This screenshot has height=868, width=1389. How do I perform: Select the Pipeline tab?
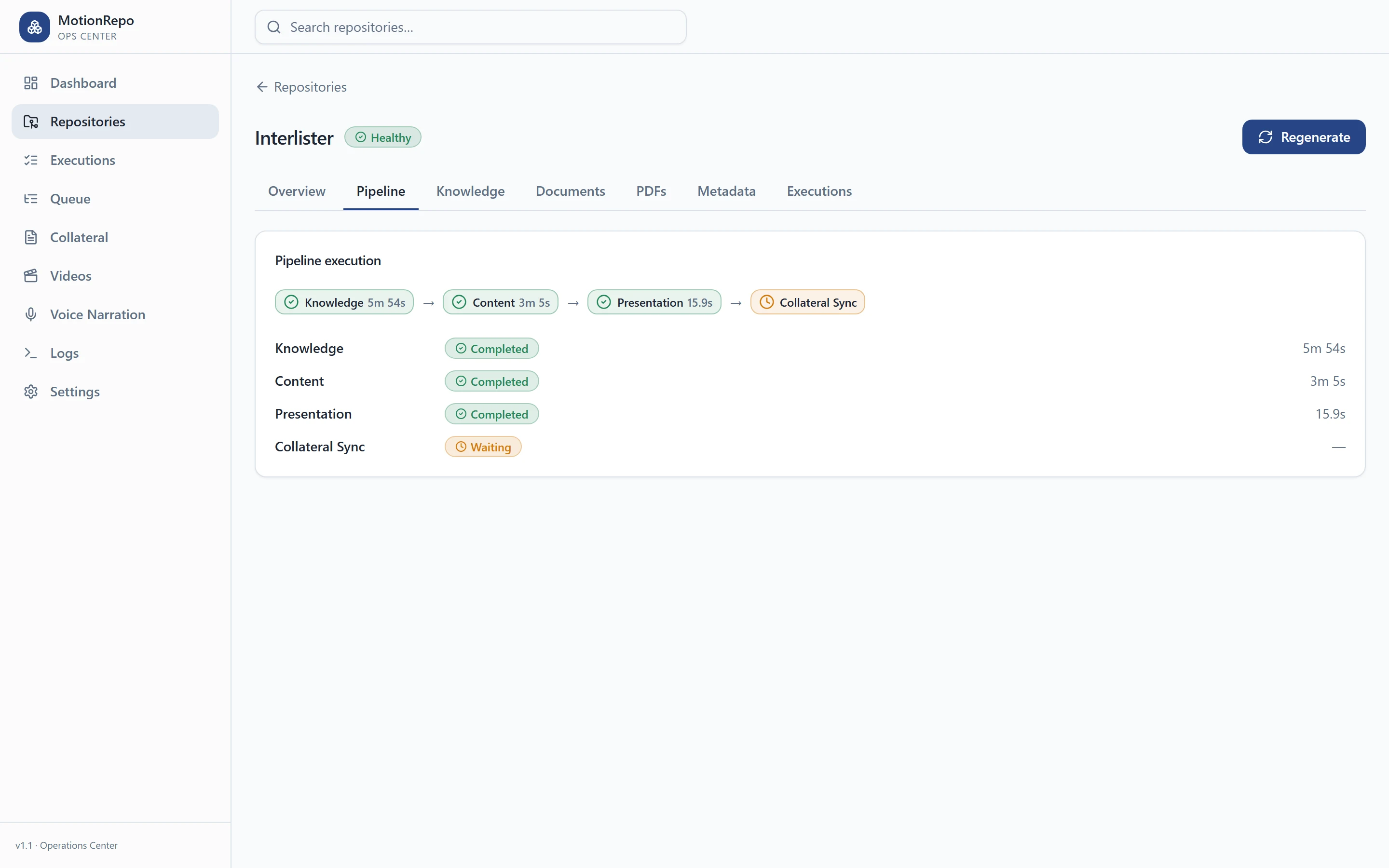pos(381,191)
